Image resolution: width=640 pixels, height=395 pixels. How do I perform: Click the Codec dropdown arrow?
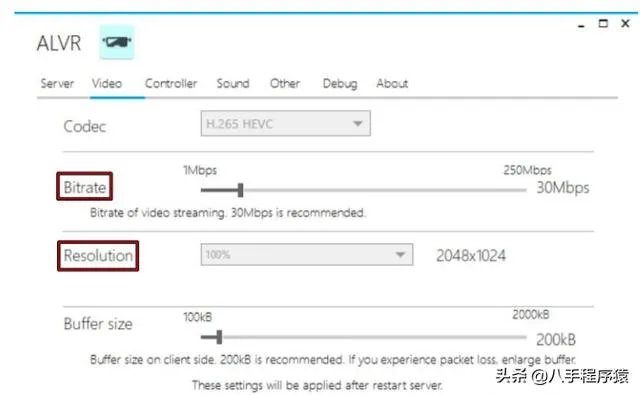pyautogui.click(x=358, y=123)
